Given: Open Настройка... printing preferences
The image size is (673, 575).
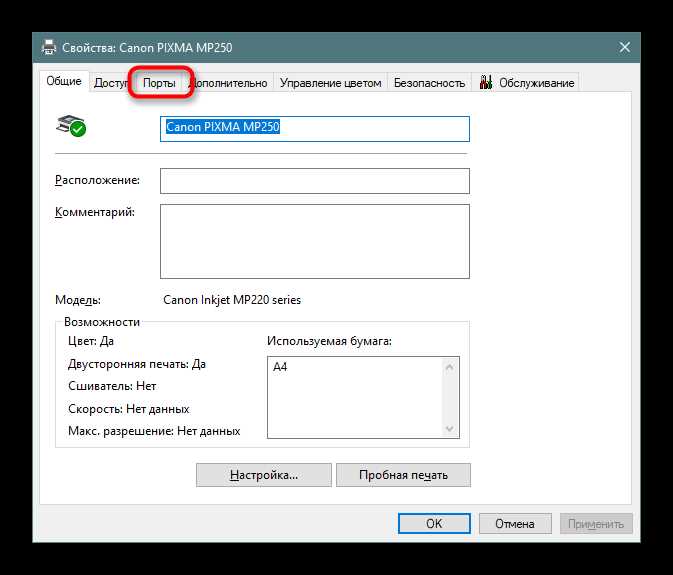Looking at the screenshot, I should [264, 475].
